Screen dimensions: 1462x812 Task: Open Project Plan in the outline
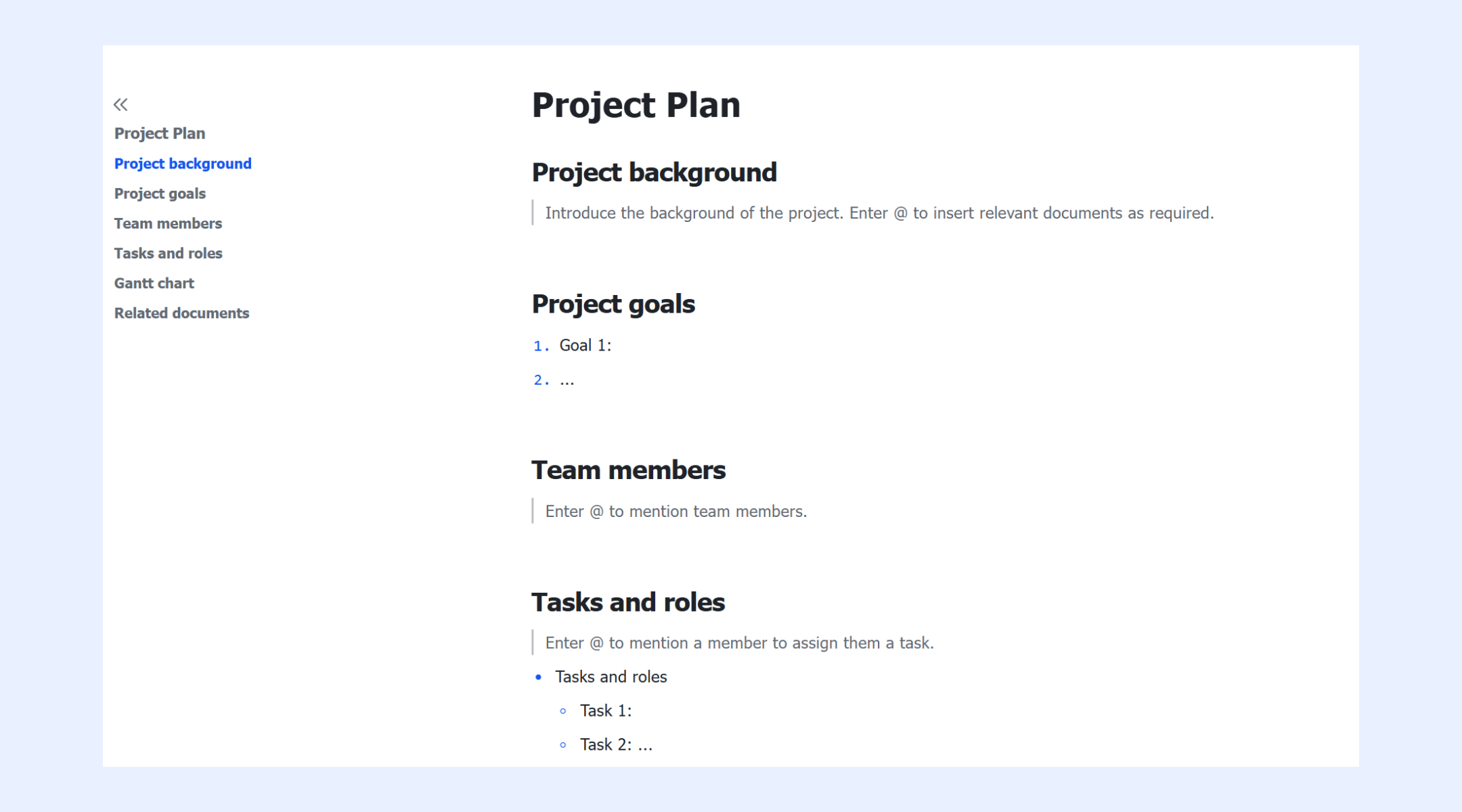click(x=160, y=133)
